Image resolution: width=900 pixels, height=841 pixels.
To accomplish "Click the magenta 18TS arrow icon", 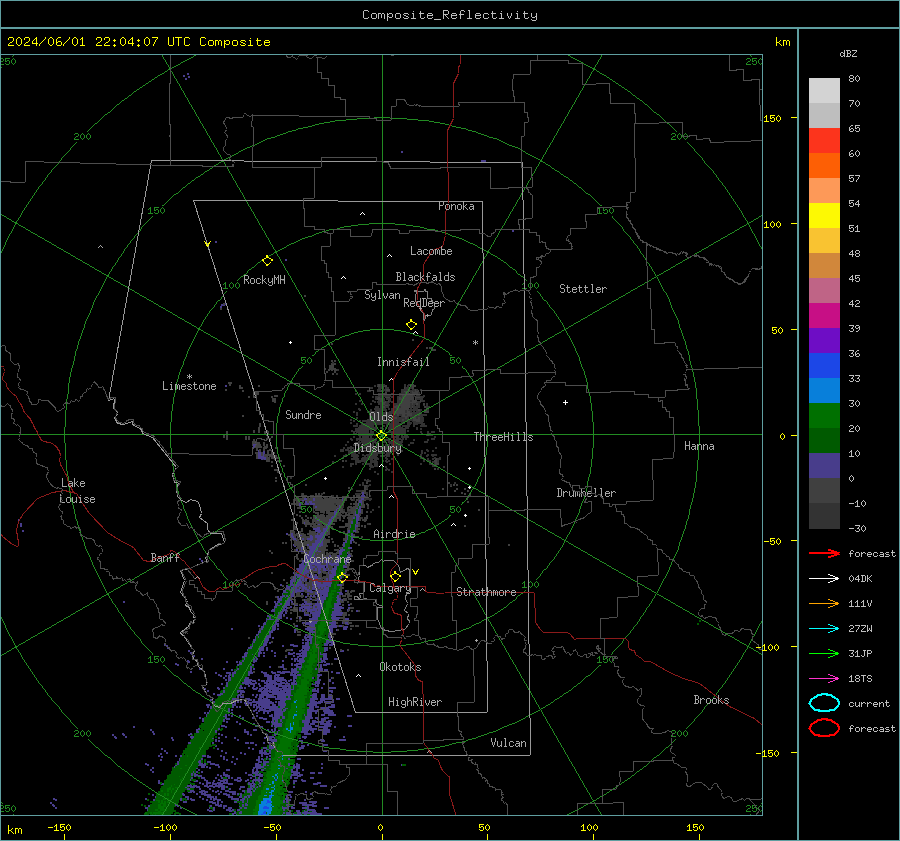I will pos(824,679).
